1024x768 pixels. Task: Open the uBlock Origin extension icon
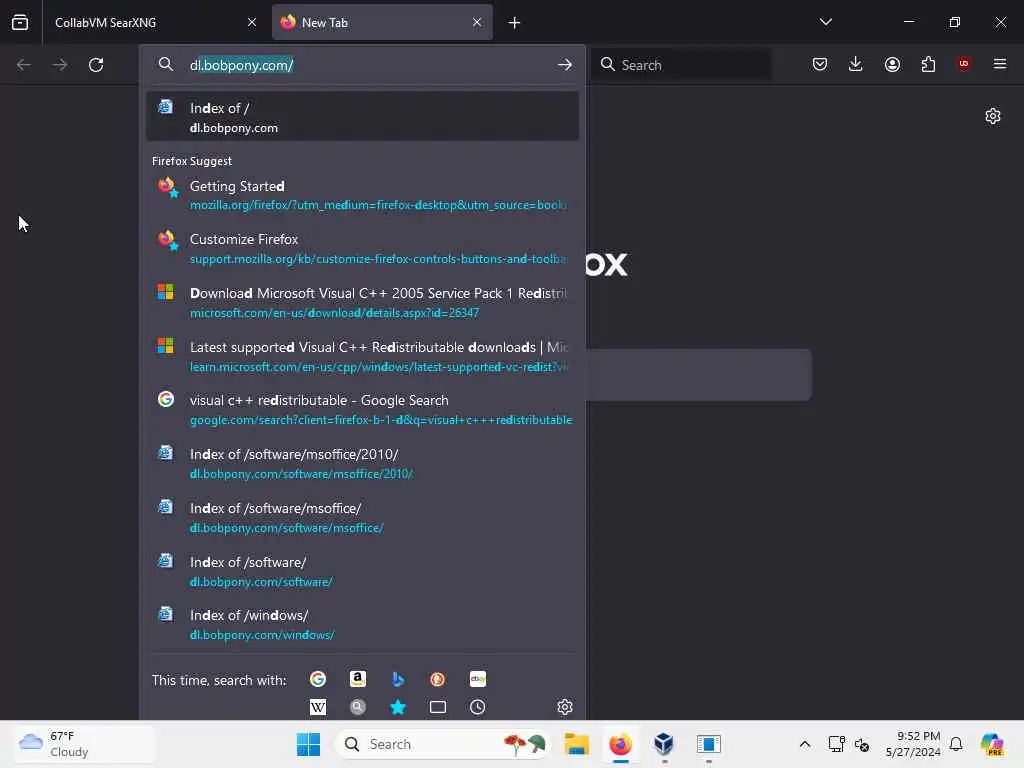coord(963,64)
